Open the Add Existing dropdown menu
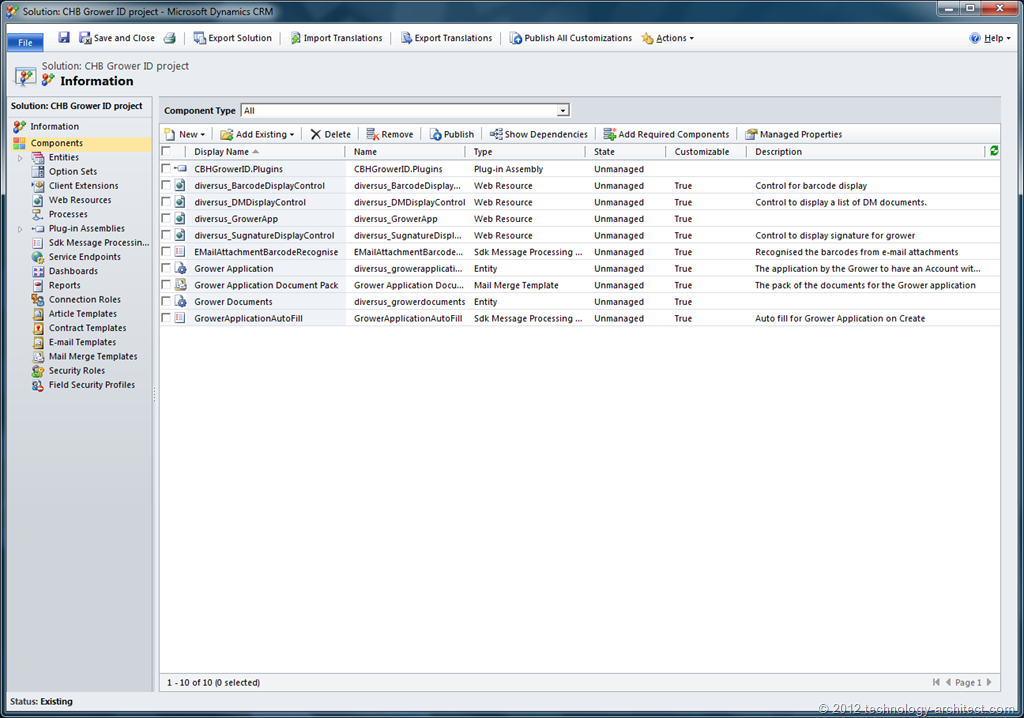 (257, 134)
